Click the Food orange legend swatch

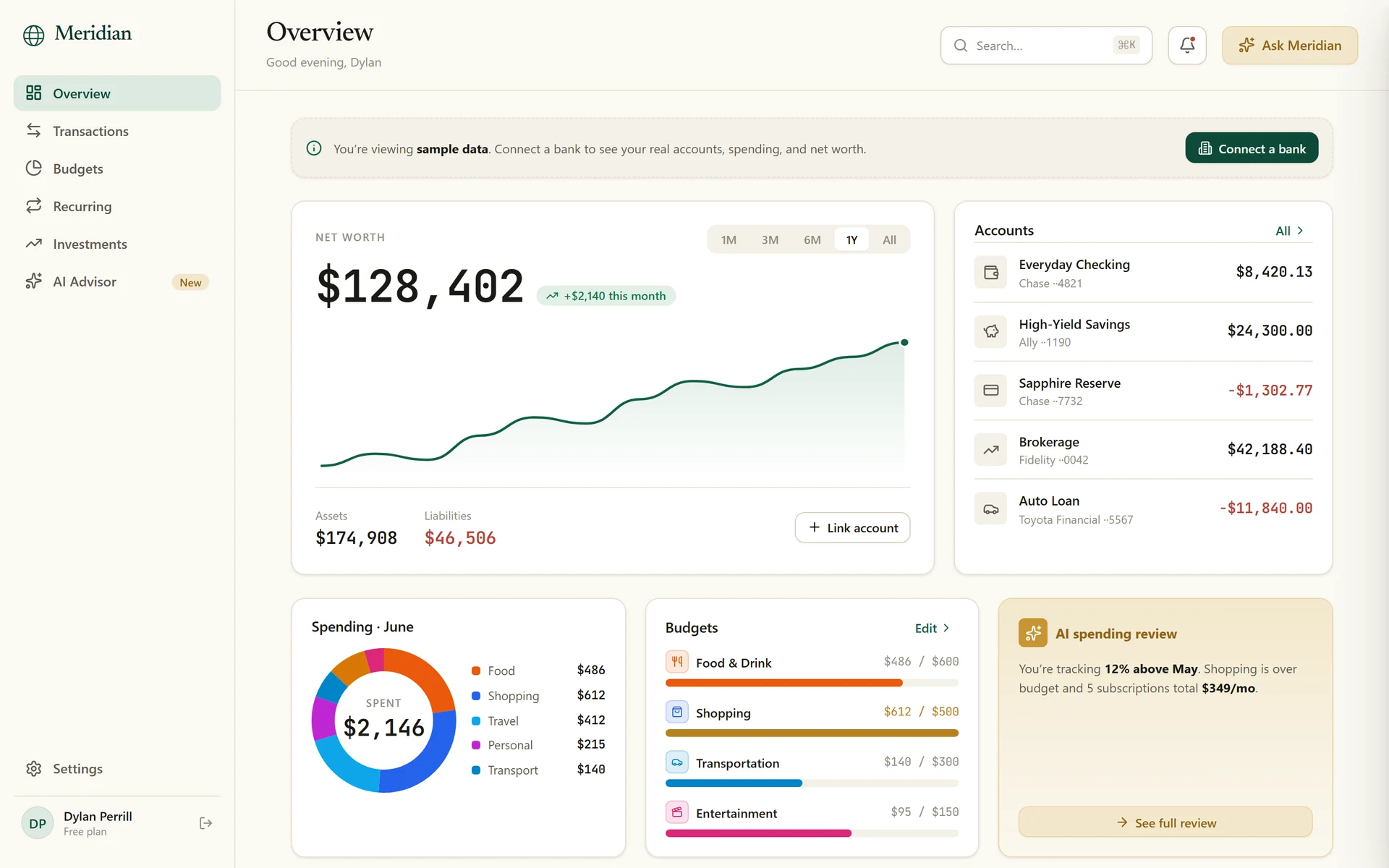point(476,671)
